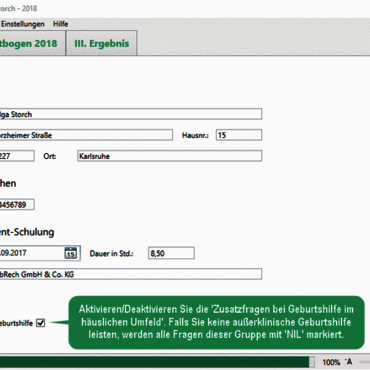Image resolution: width=370 pixels, height=370 pixels.
Task: Toggle the Geburtshilfe checkbox
Action: 40,323
